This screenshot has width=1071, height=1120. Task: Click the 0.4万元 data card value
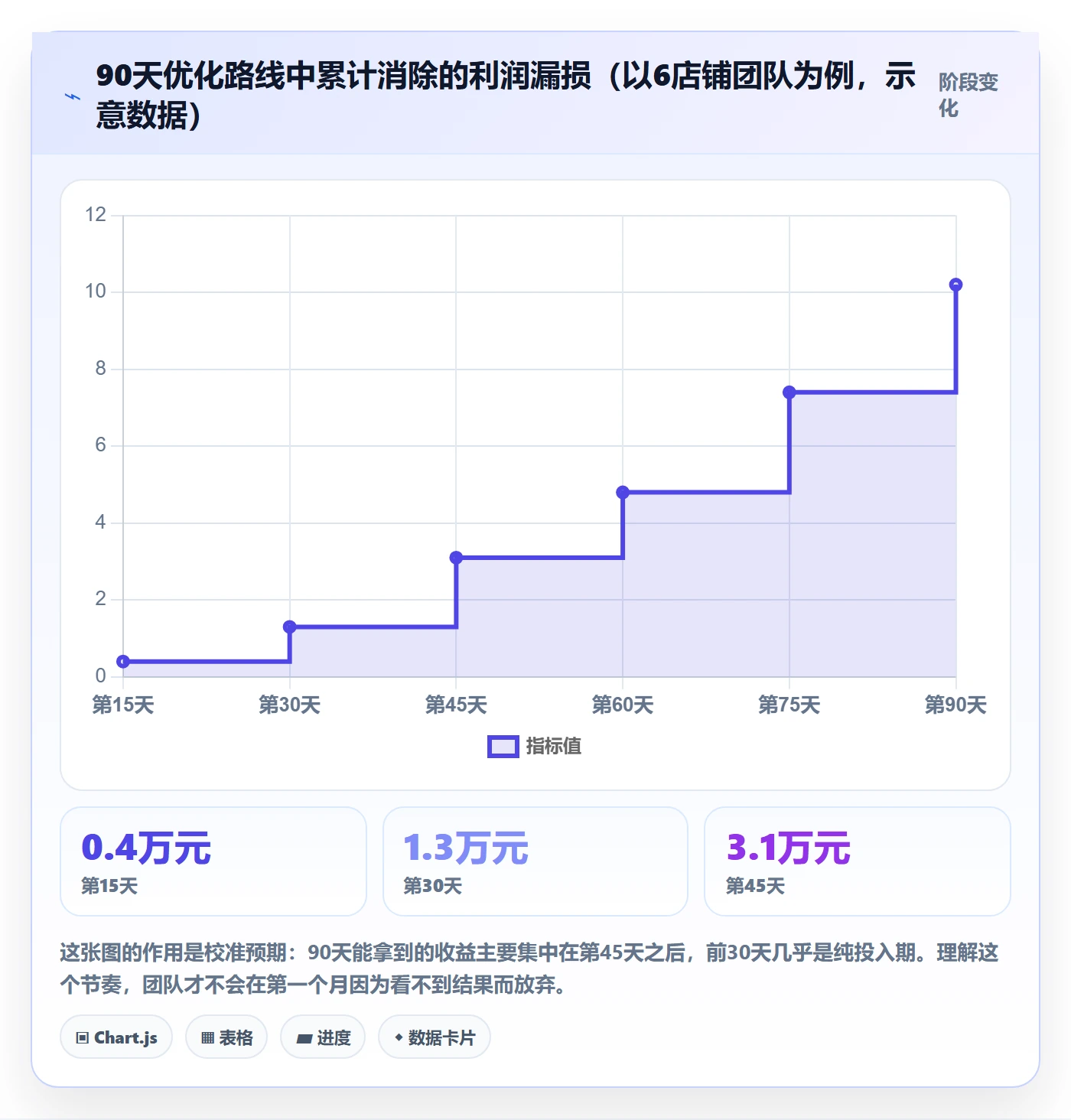(x=146, y=848)
